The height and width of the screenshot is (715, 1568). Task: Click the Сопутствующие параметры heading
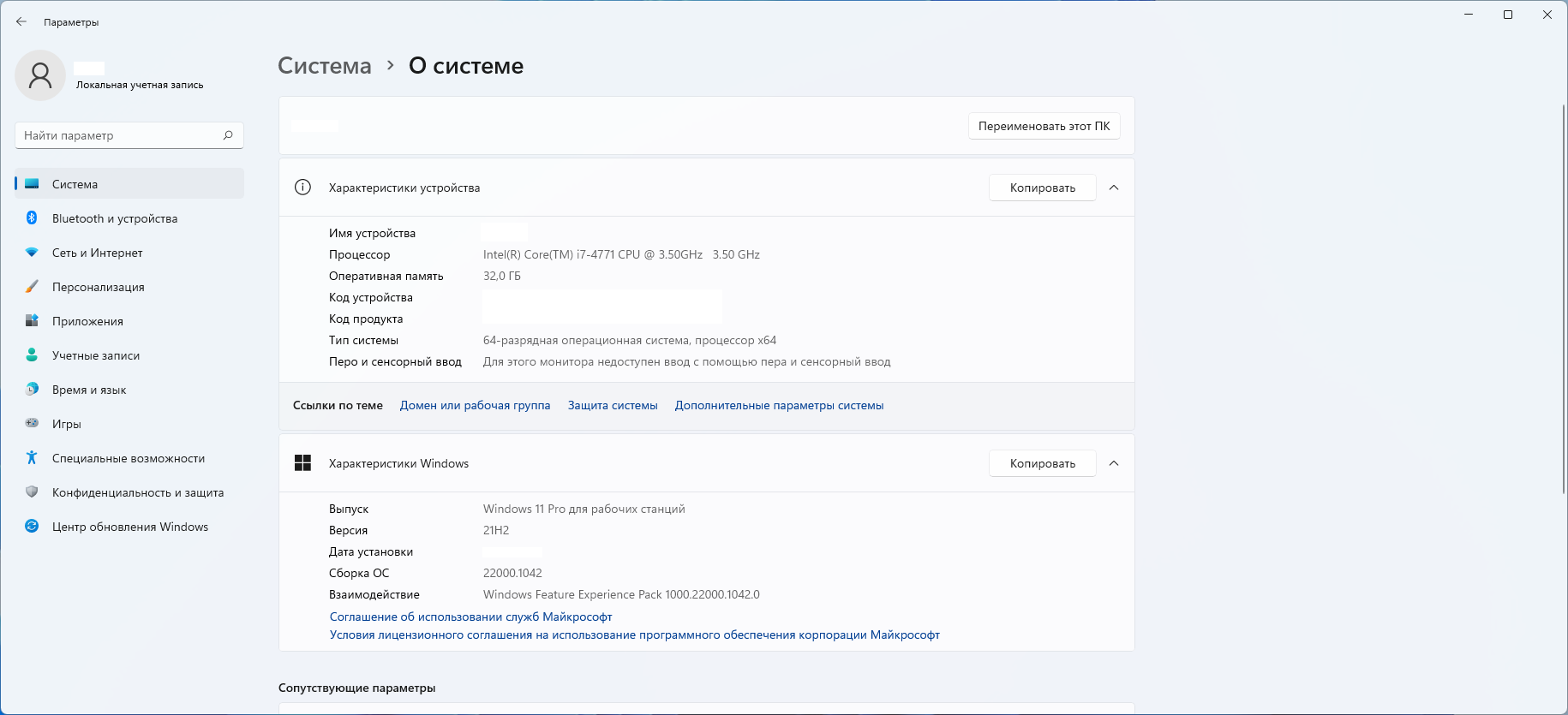point(357,688)
